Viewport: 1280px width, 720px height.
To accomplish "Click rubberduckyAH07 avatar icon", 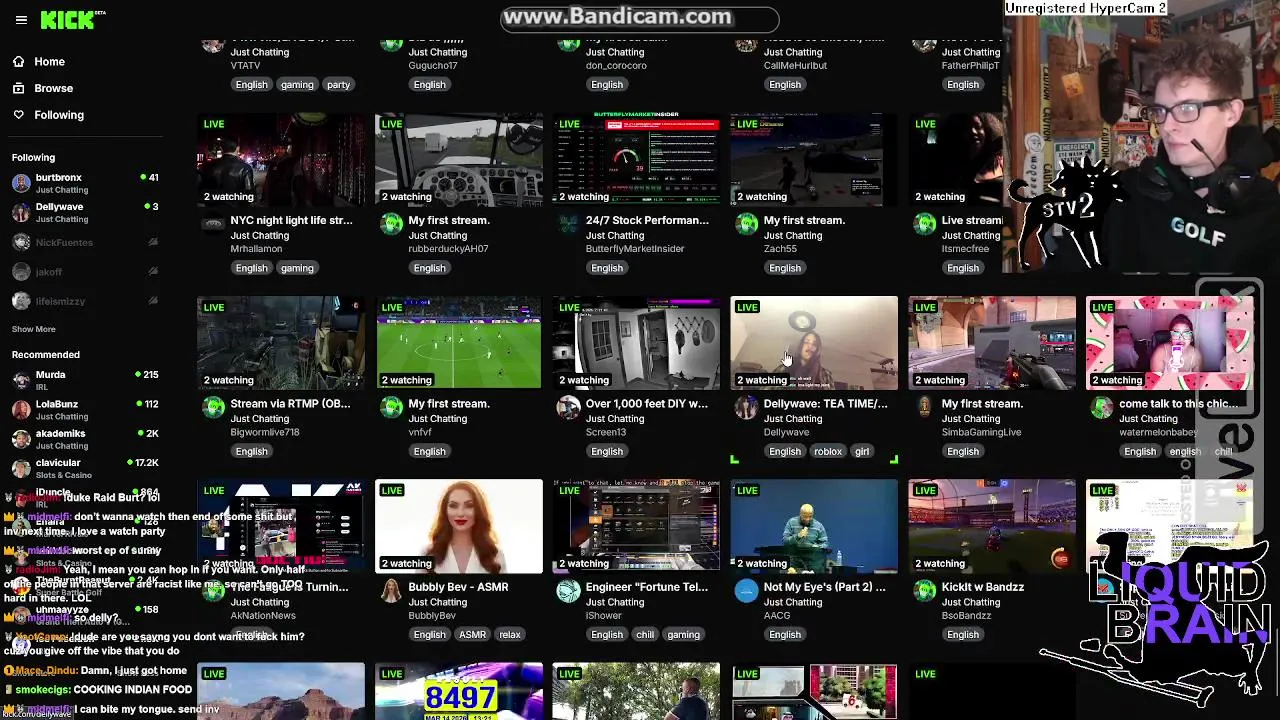I will pyautogui.click(x=391, y=224).
